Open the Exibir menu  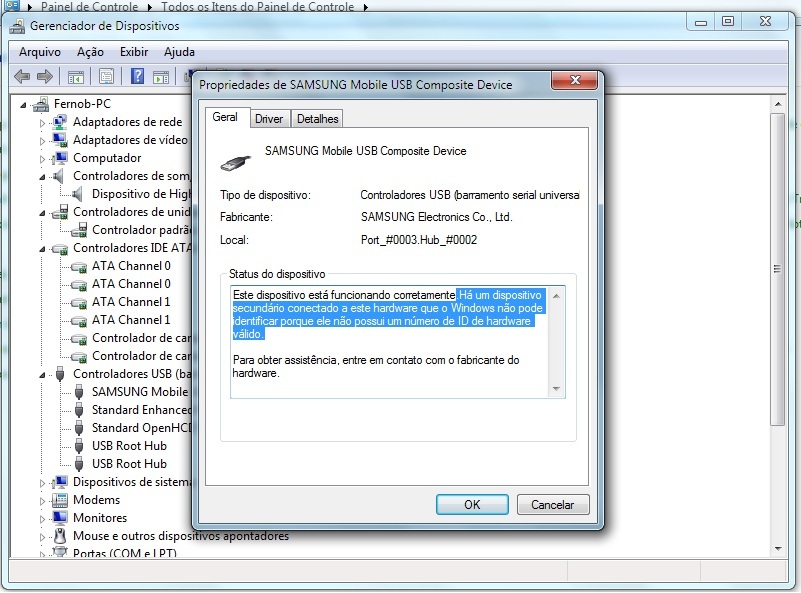(134, 52)
